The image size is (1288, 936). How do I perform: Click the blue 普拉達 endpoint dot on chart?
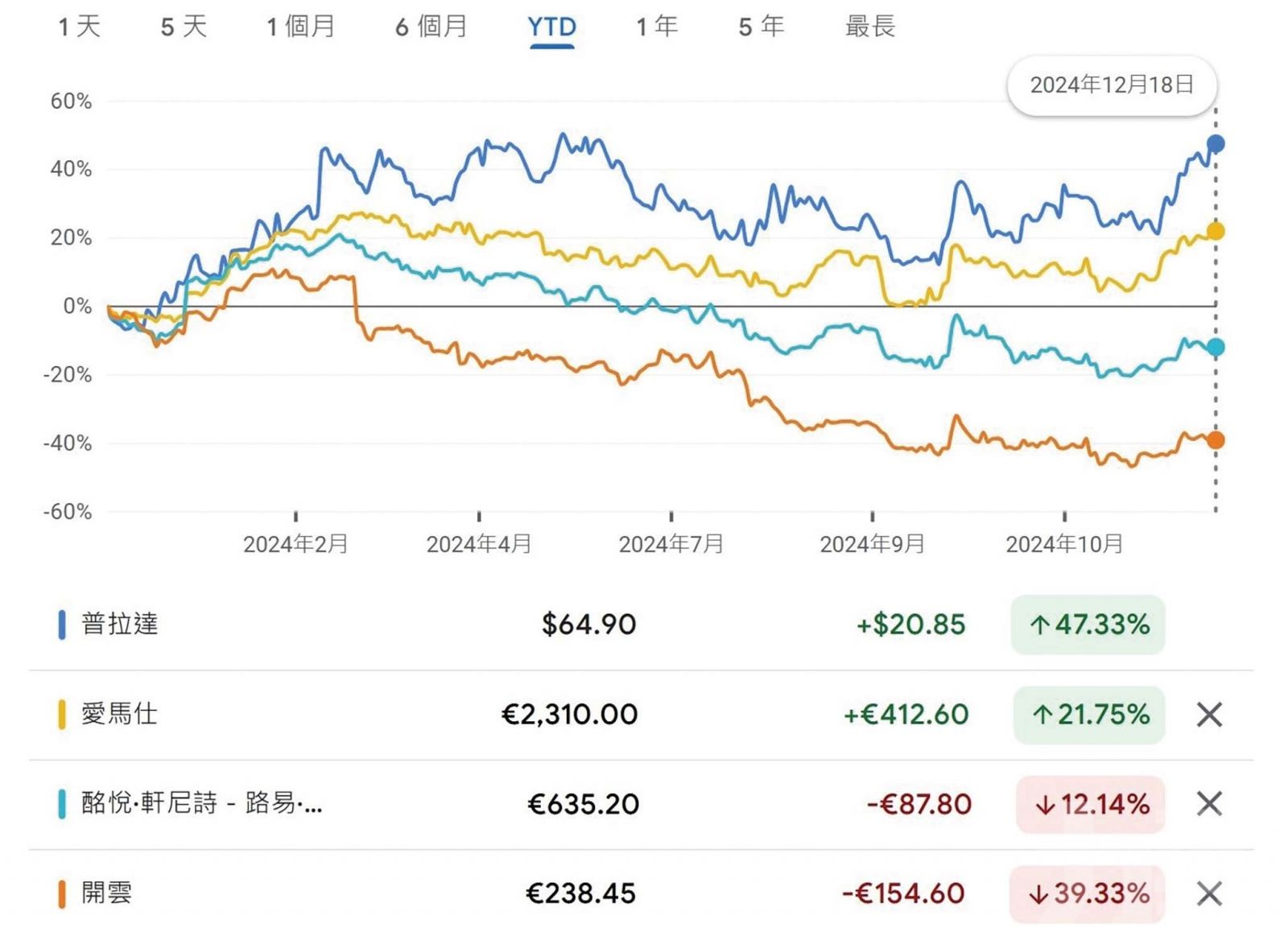(x=1216, y=144)
